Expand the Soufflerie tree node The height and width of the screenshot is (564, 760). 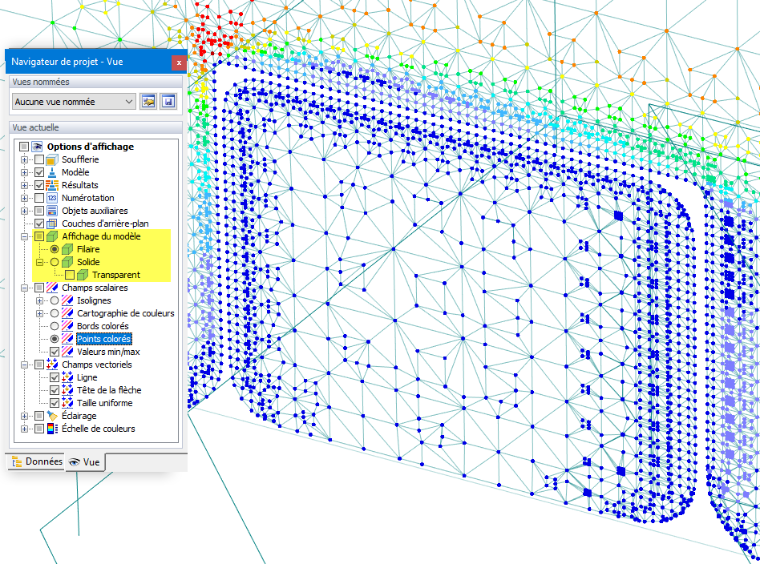[24, 159]
